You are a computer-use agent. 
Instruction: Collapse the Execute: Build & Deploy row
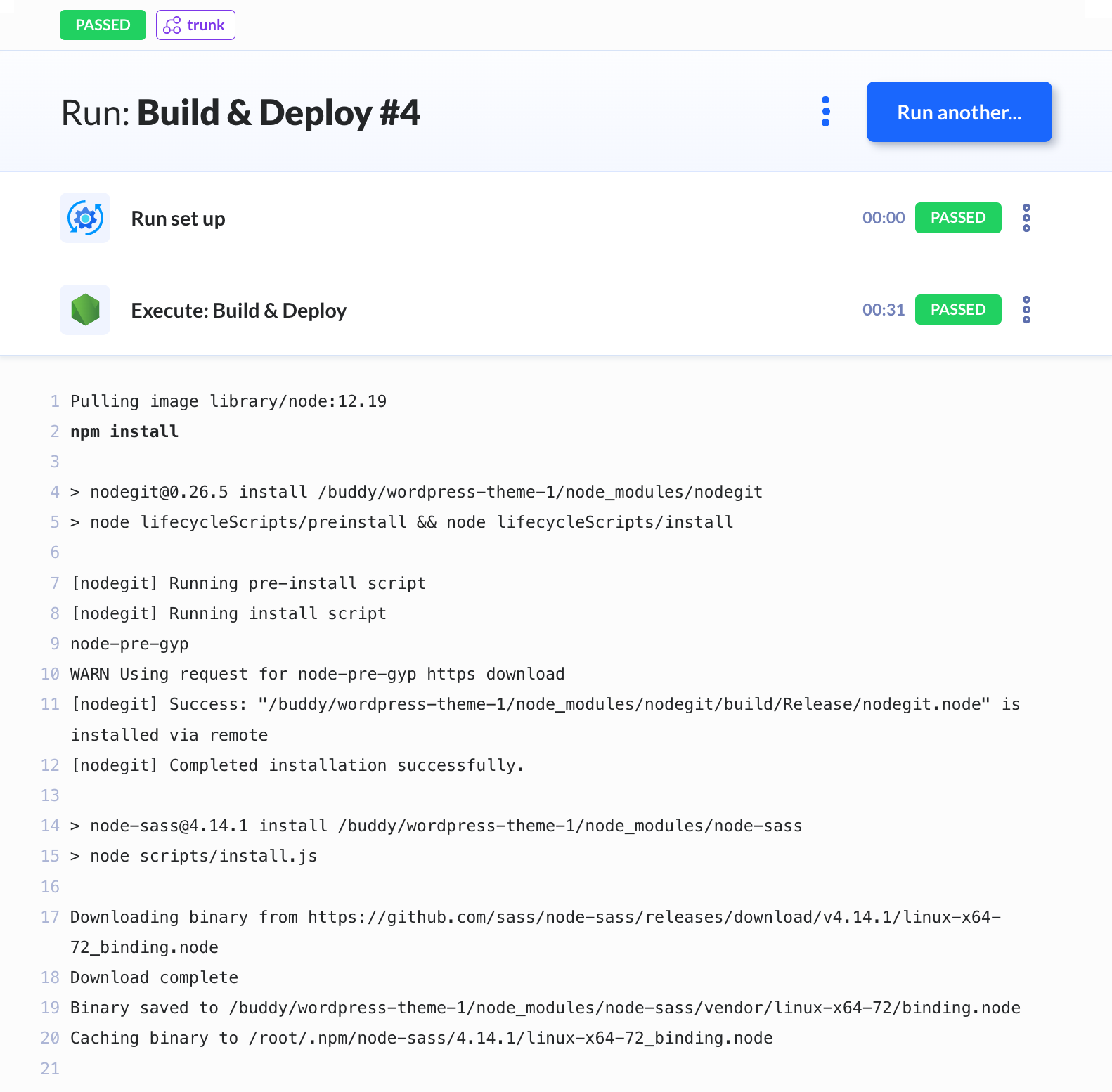[x=556, y=310]
